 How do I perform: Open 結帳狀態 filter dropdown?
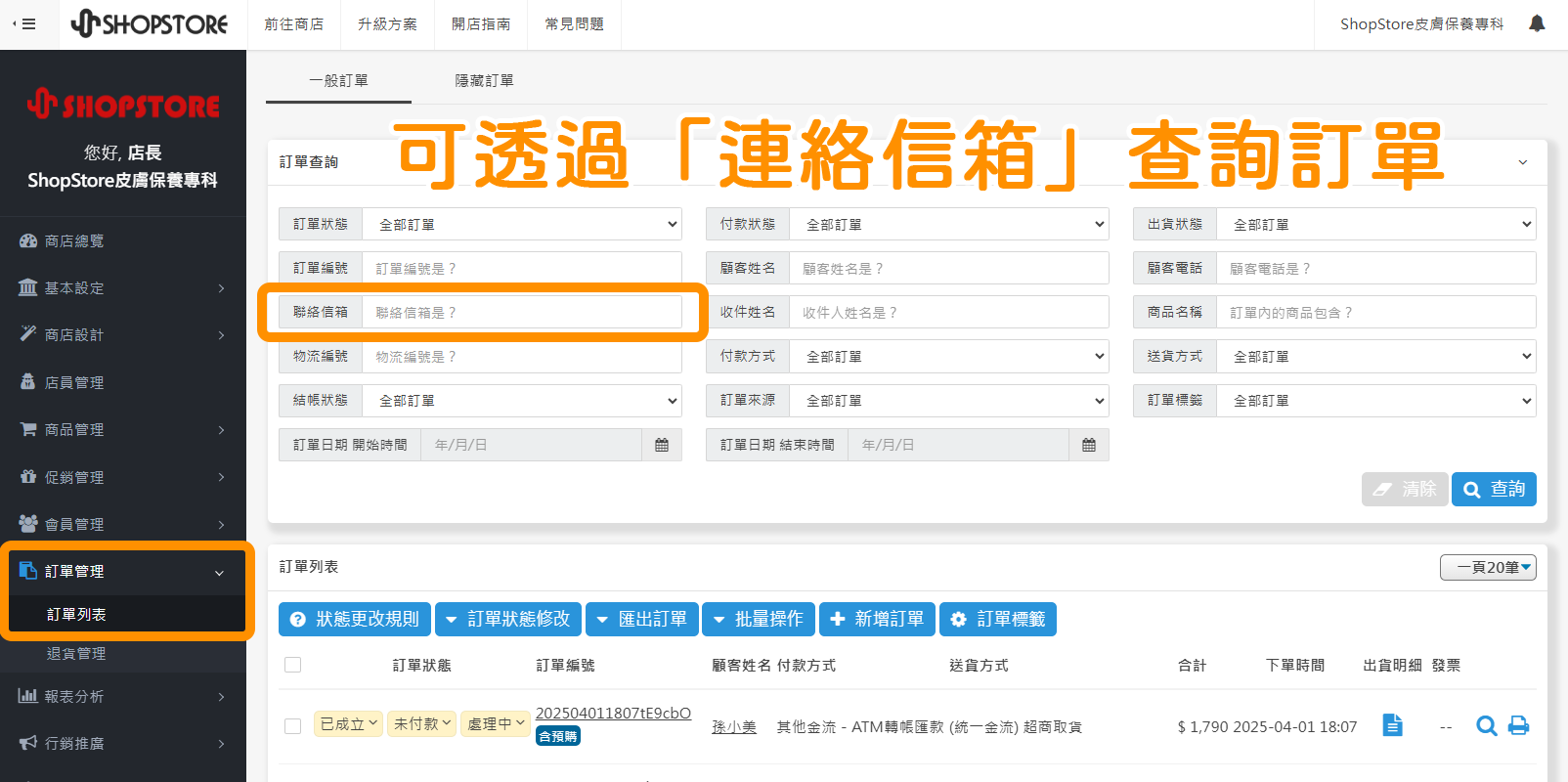(522, 400)
